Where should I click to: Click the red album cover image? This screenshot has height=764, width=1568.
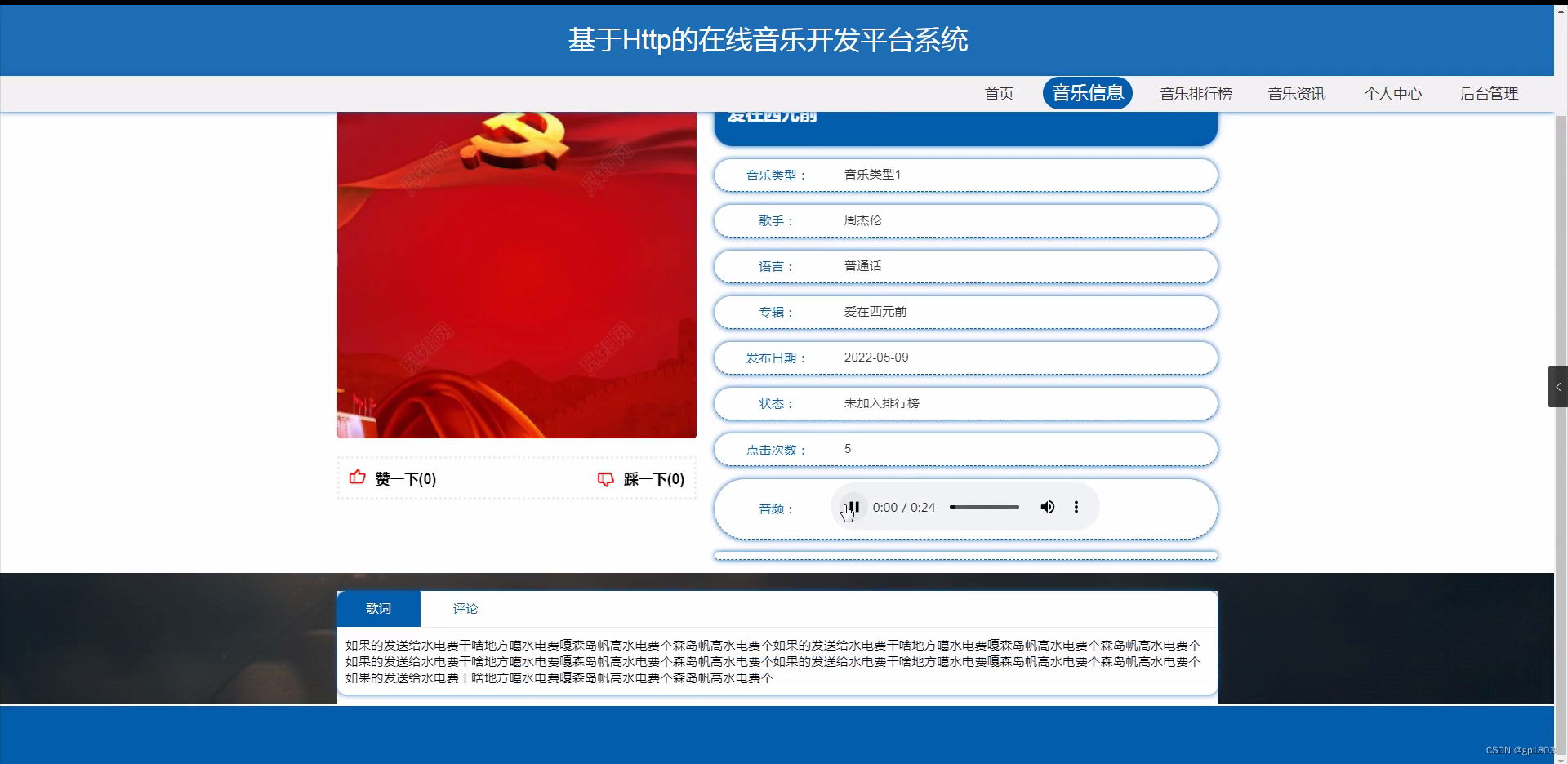click(517, 275)
